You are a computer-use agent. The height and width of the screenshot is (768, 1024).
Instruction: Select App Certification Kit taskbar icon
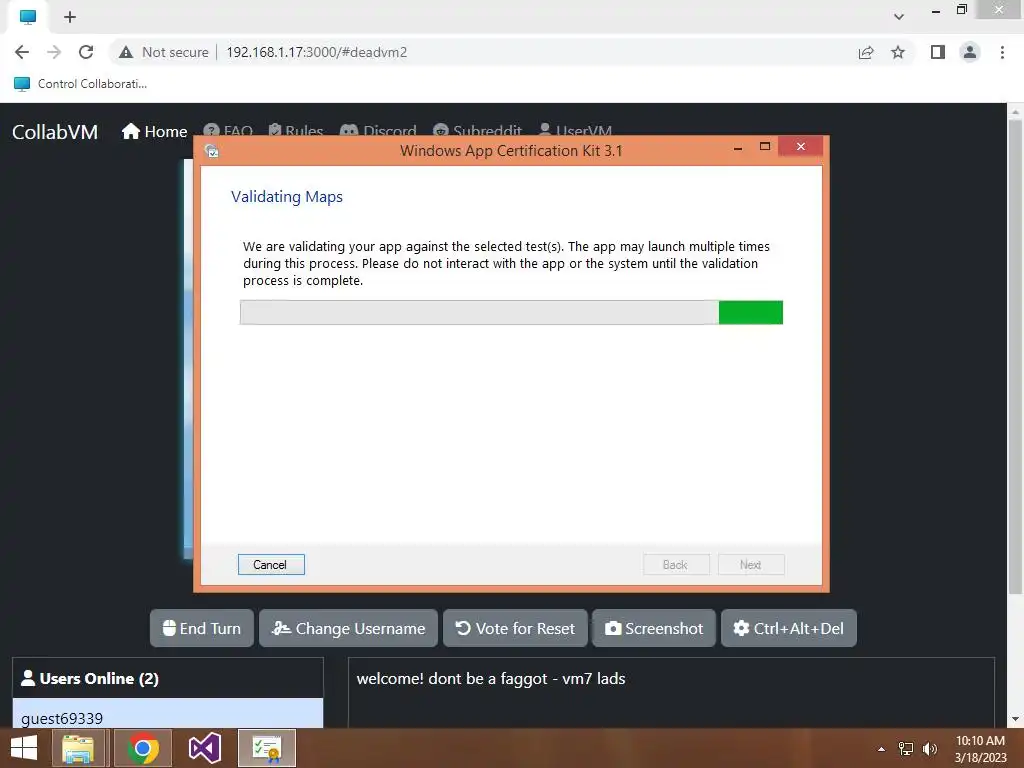[x=266, y=748]
